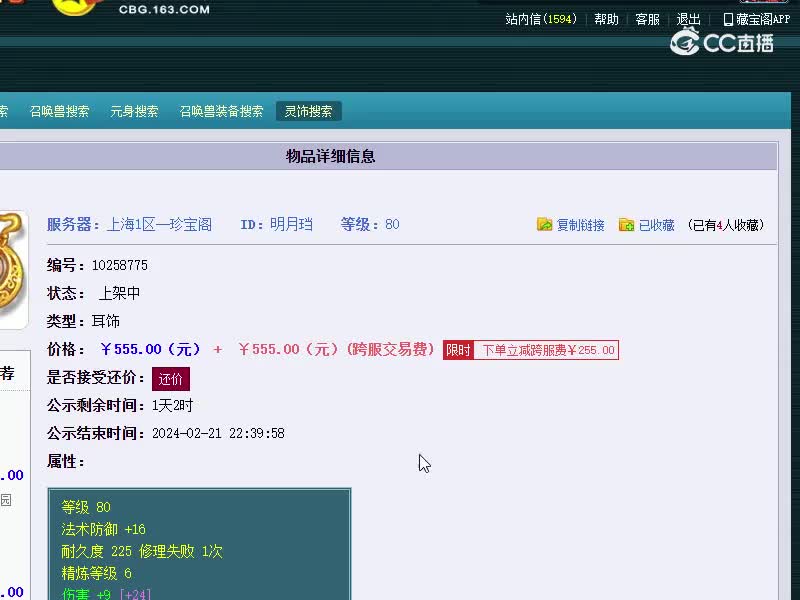Click CBG.163.COM site logo text
The width and height of the screenshot is (800, 600).
point(164,9)
